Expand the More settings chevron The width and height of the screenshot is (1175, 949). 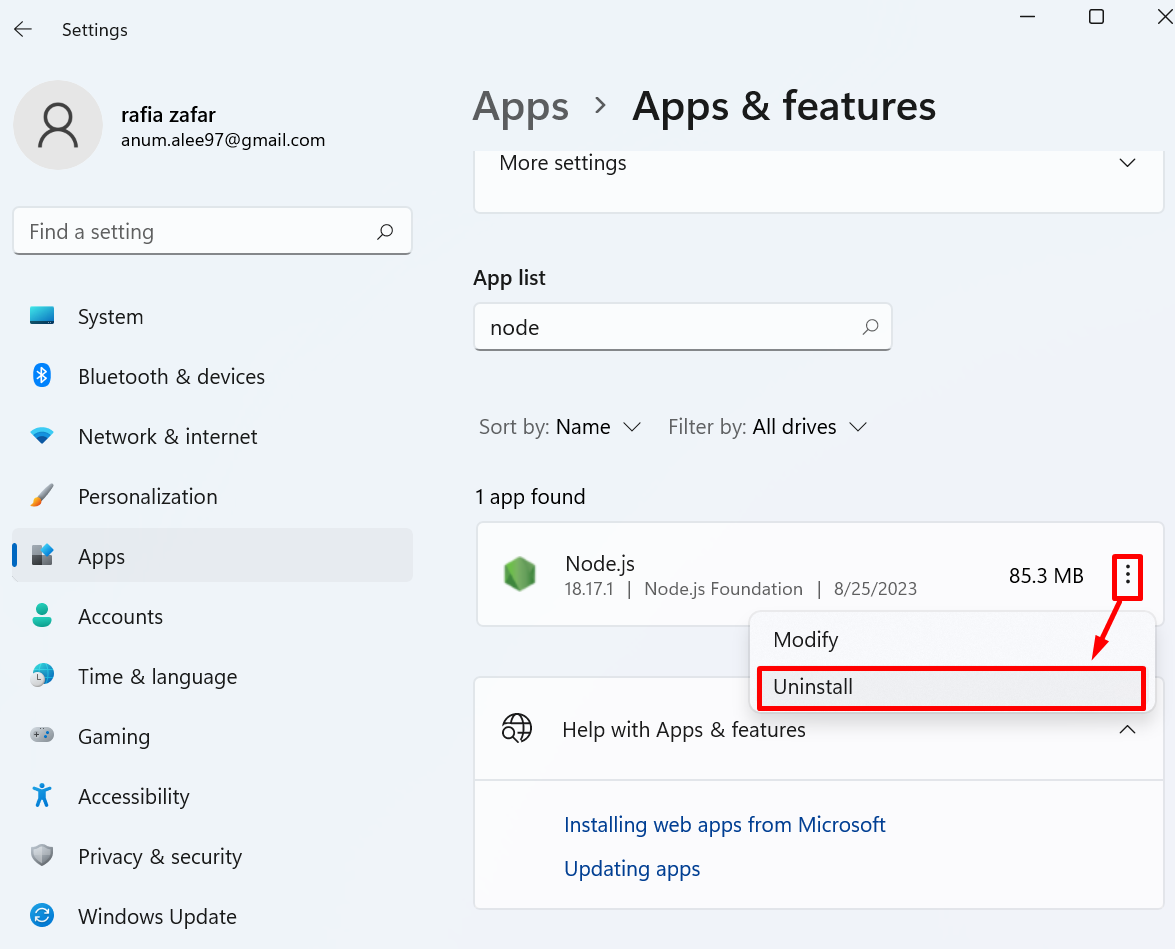[x=1127, y=163]
